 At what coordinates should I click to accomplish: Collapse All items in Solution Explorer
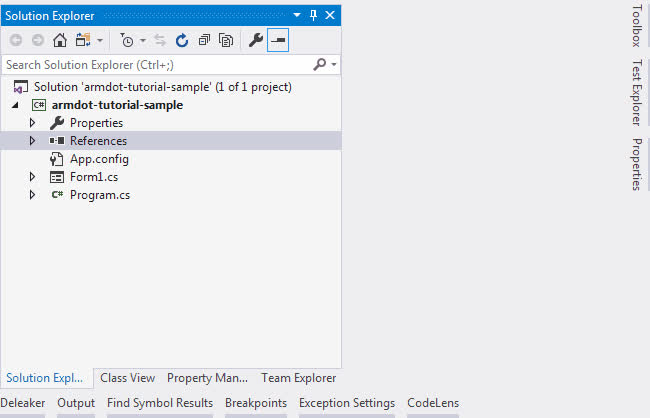(x=204, y=40)
